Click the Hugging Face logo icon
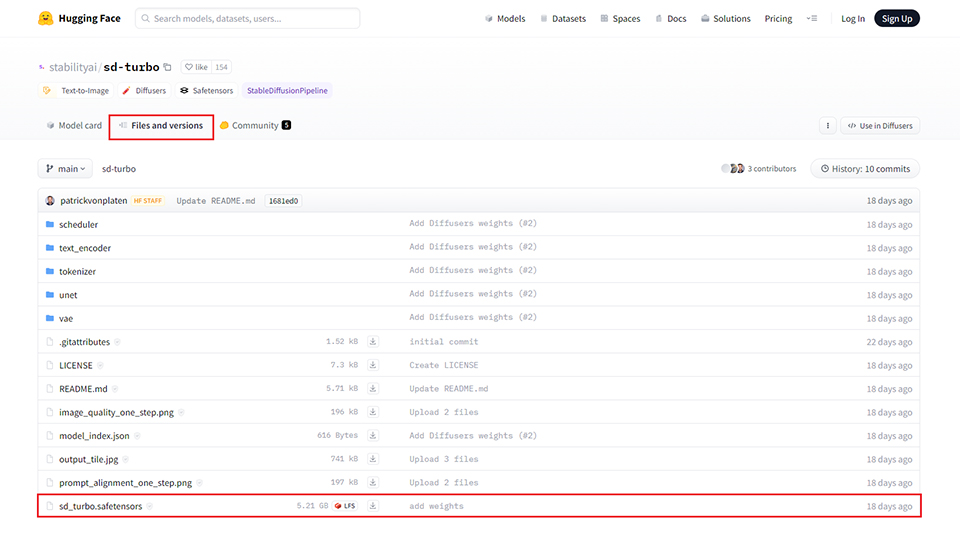Image resolution: width=960 pixels, height=534 pixels. coord(46,18)
